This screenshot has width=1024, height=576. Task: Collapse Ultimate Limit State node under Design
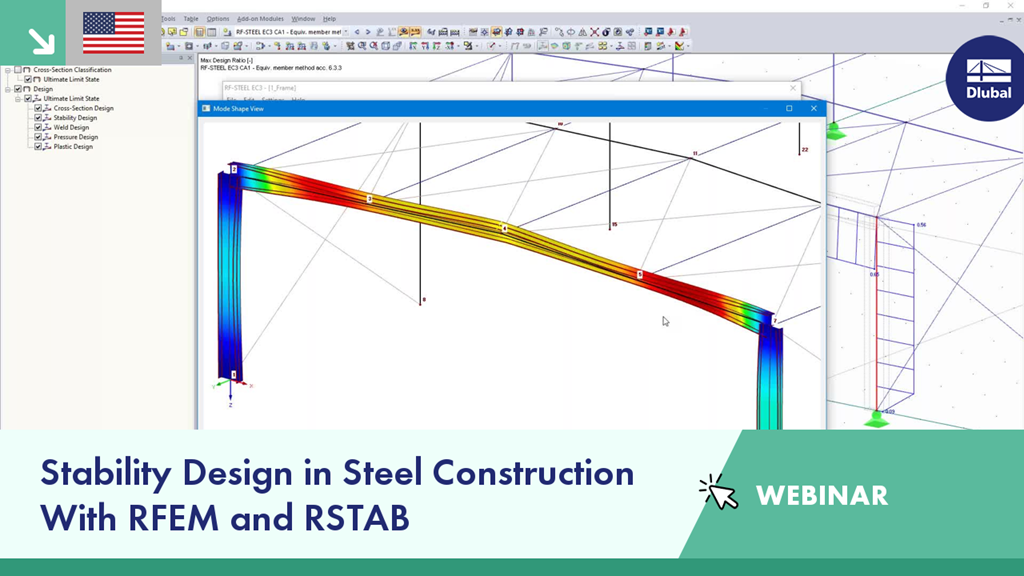tap(18, 99)
